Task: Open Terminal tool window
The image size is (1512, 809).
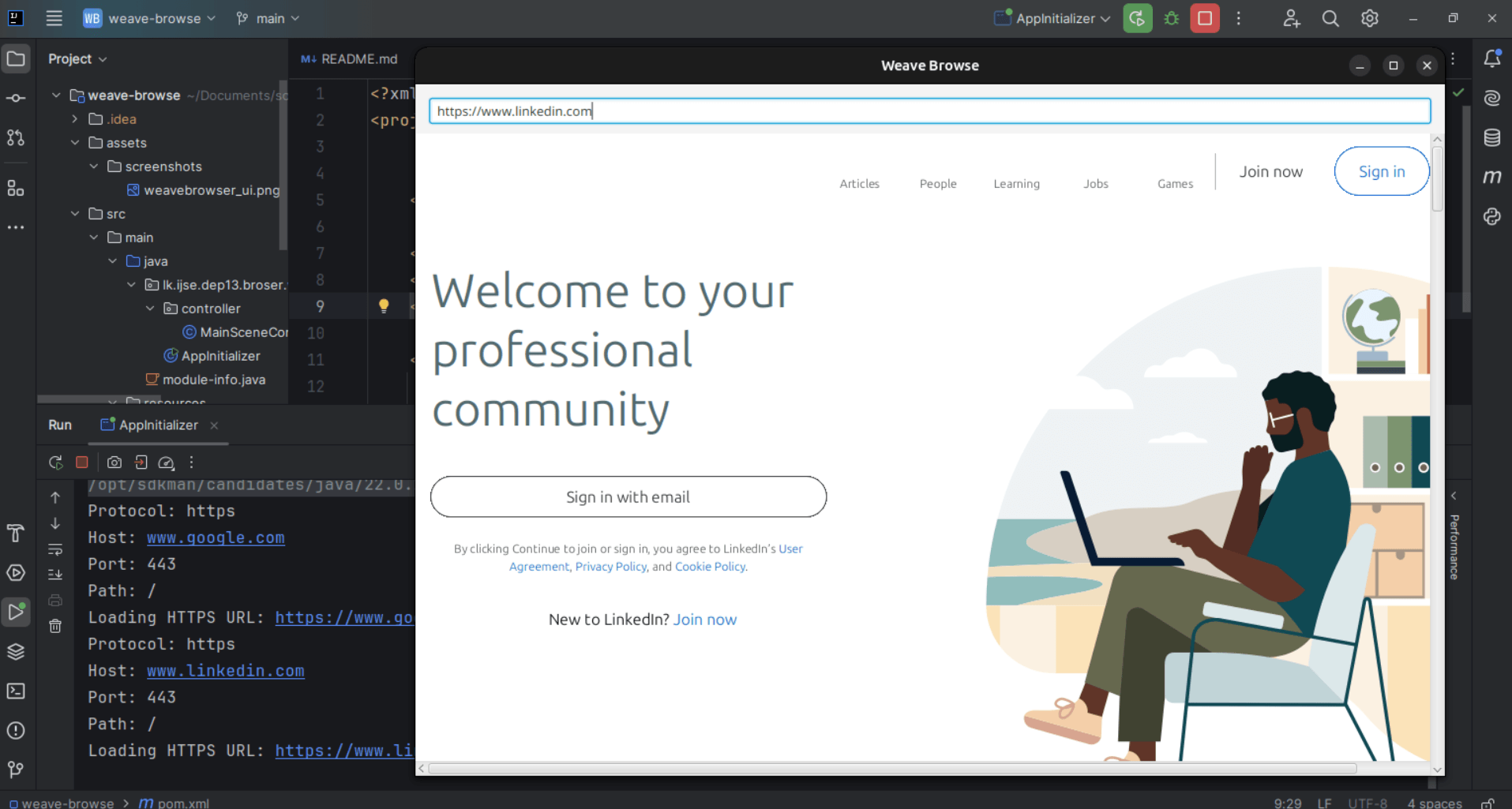Action: pos(16,691)
